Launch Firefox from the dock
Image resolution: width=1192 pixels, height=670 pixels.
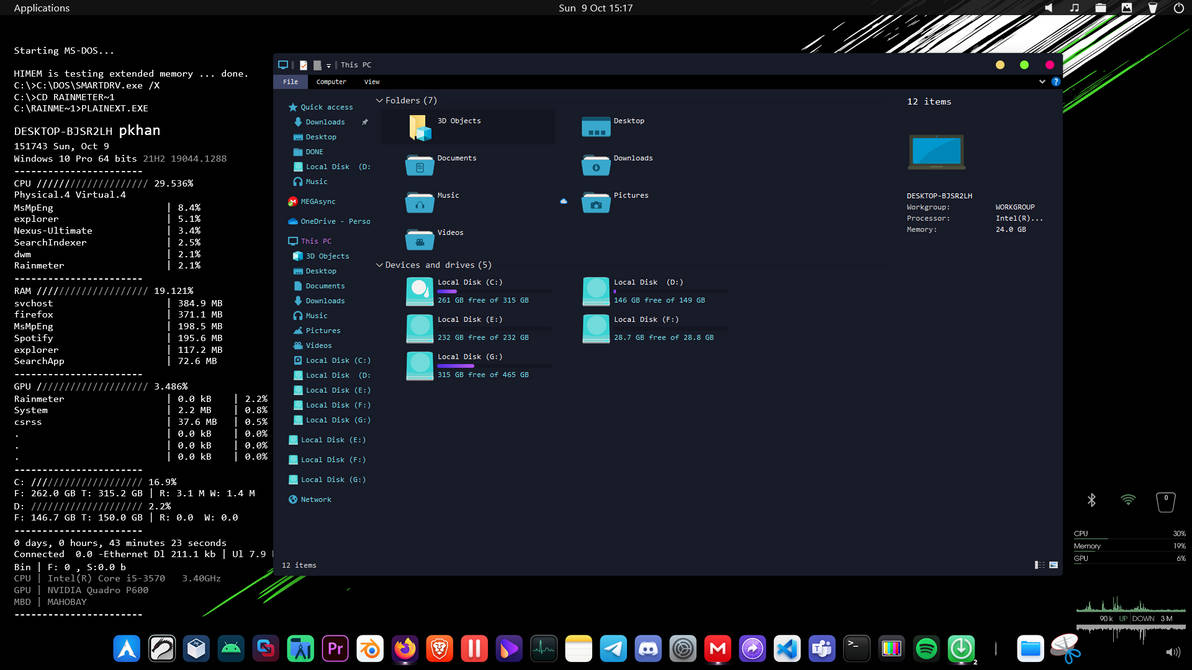tap(405, 649)
